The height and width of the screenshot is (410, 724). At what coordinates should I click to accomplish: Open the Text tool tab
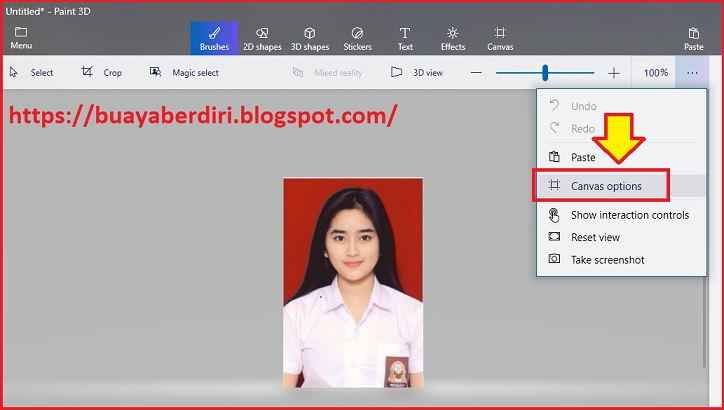405,38
